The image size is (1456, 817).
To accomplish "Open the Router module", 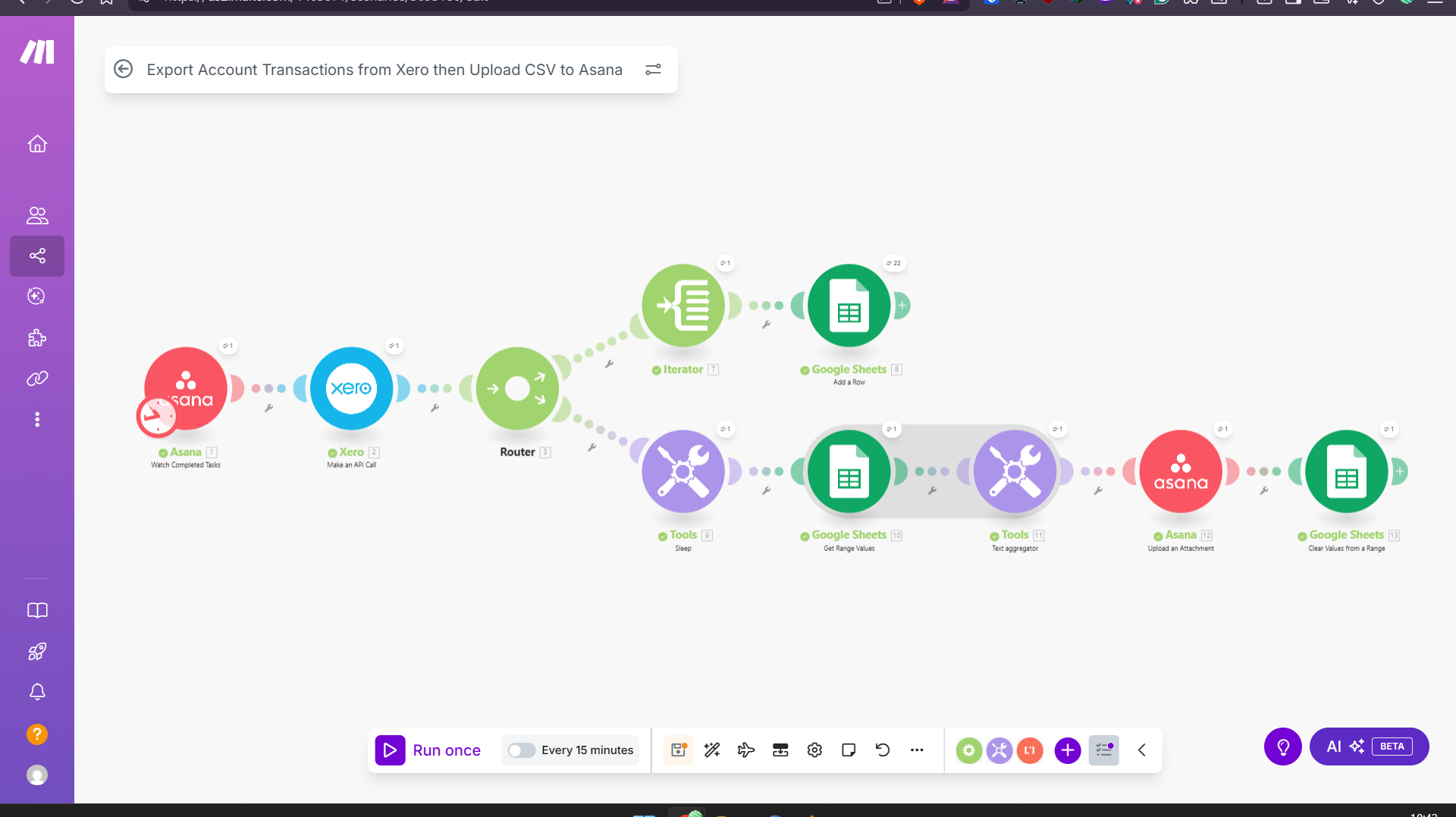I will click(x=517, y=389).
